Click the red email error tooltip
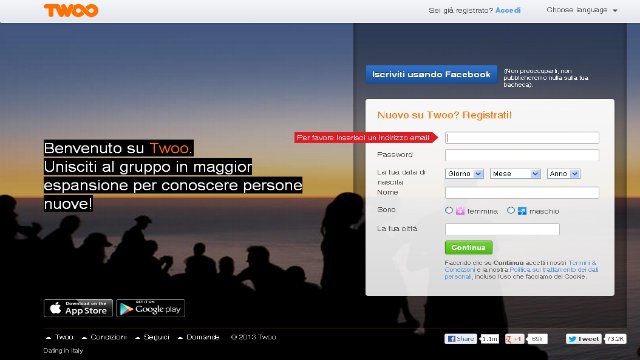640x360 pixels. click(366, 138)
